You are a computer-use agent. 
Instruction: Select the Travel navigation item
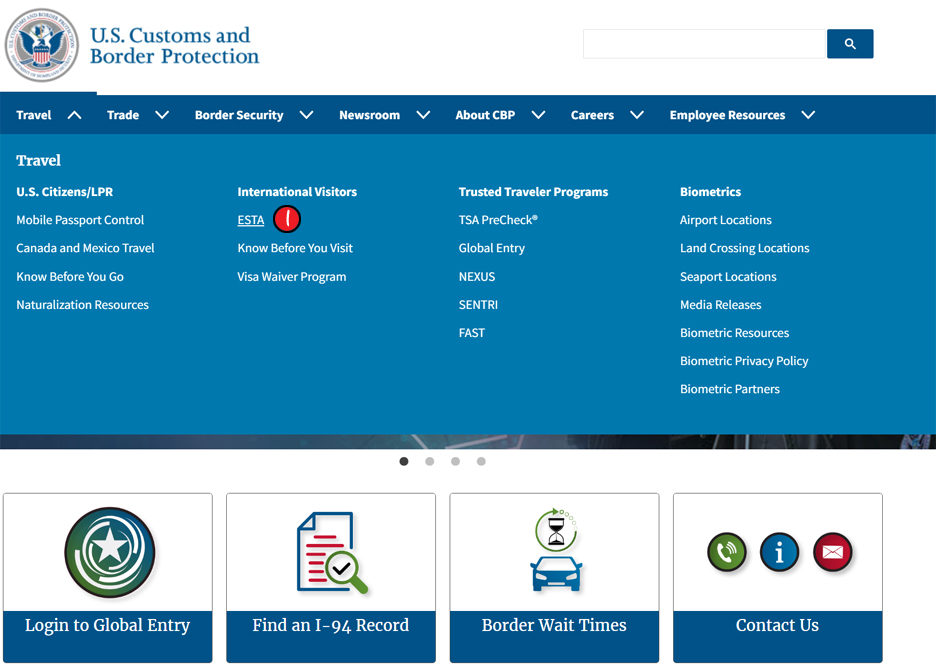(x=34, y=115)
